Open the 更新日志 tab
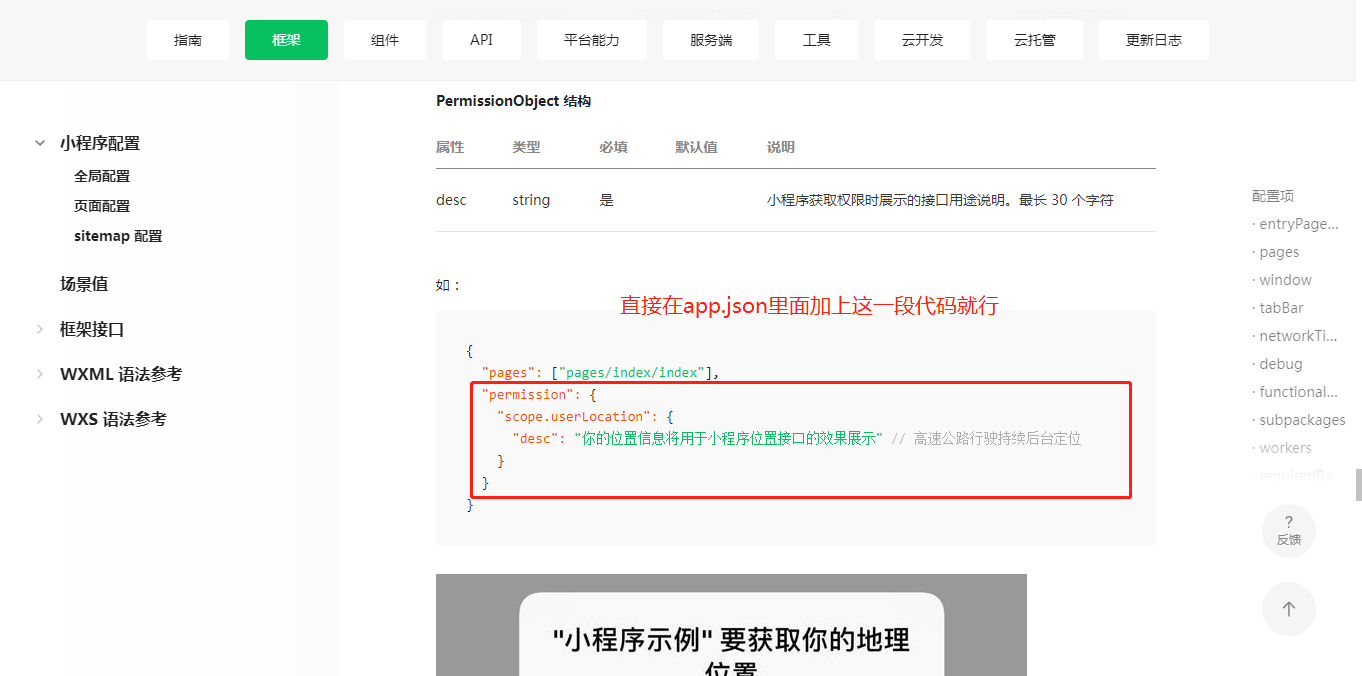The width and height of the screenshot is (1362, 676). click(1154, 40)
